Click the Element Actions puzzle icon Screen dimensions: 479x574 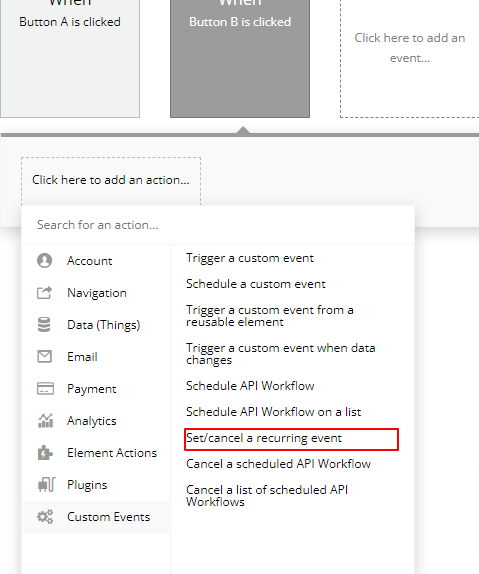tap(45, 453)
